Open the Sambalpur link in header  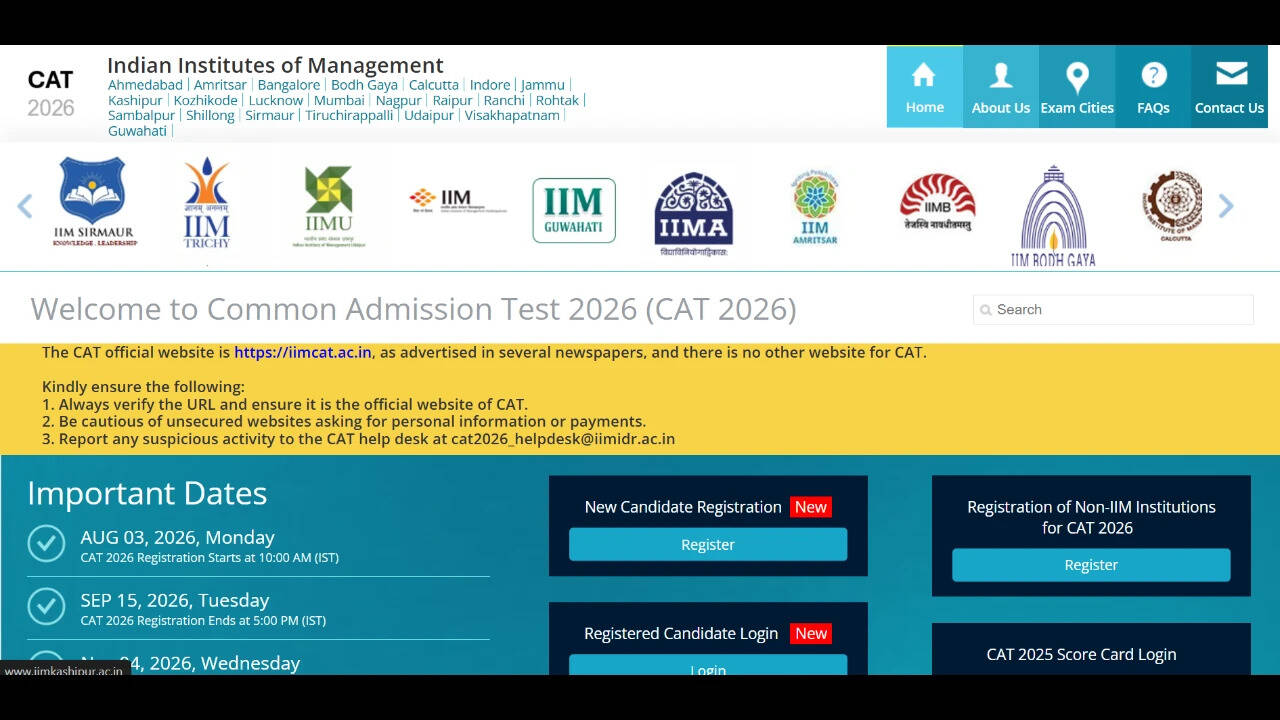(141, 115)
